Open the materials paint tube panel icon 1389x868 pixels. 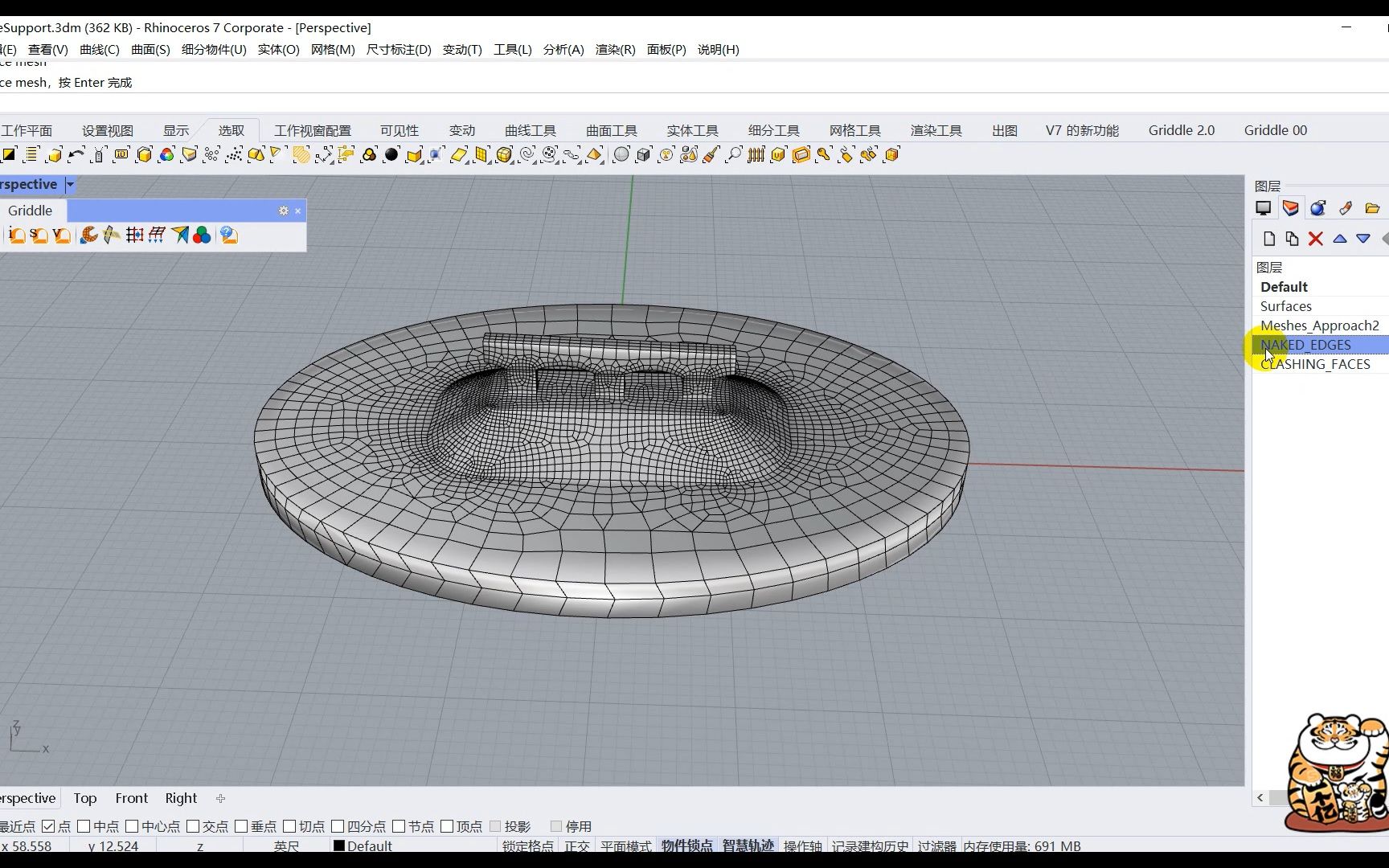pos(1345,209)
